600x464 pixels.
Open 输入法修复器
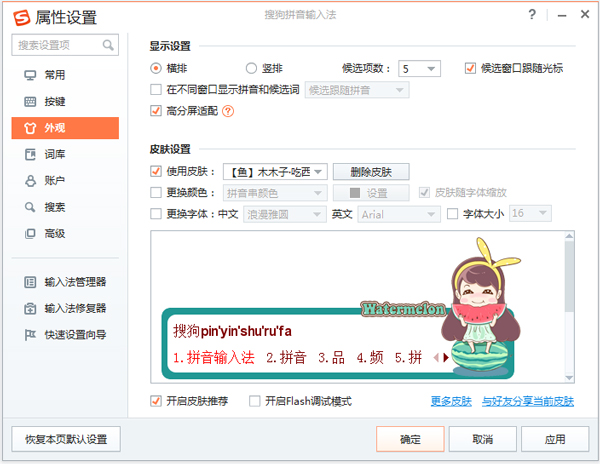(x=65, y=308)
